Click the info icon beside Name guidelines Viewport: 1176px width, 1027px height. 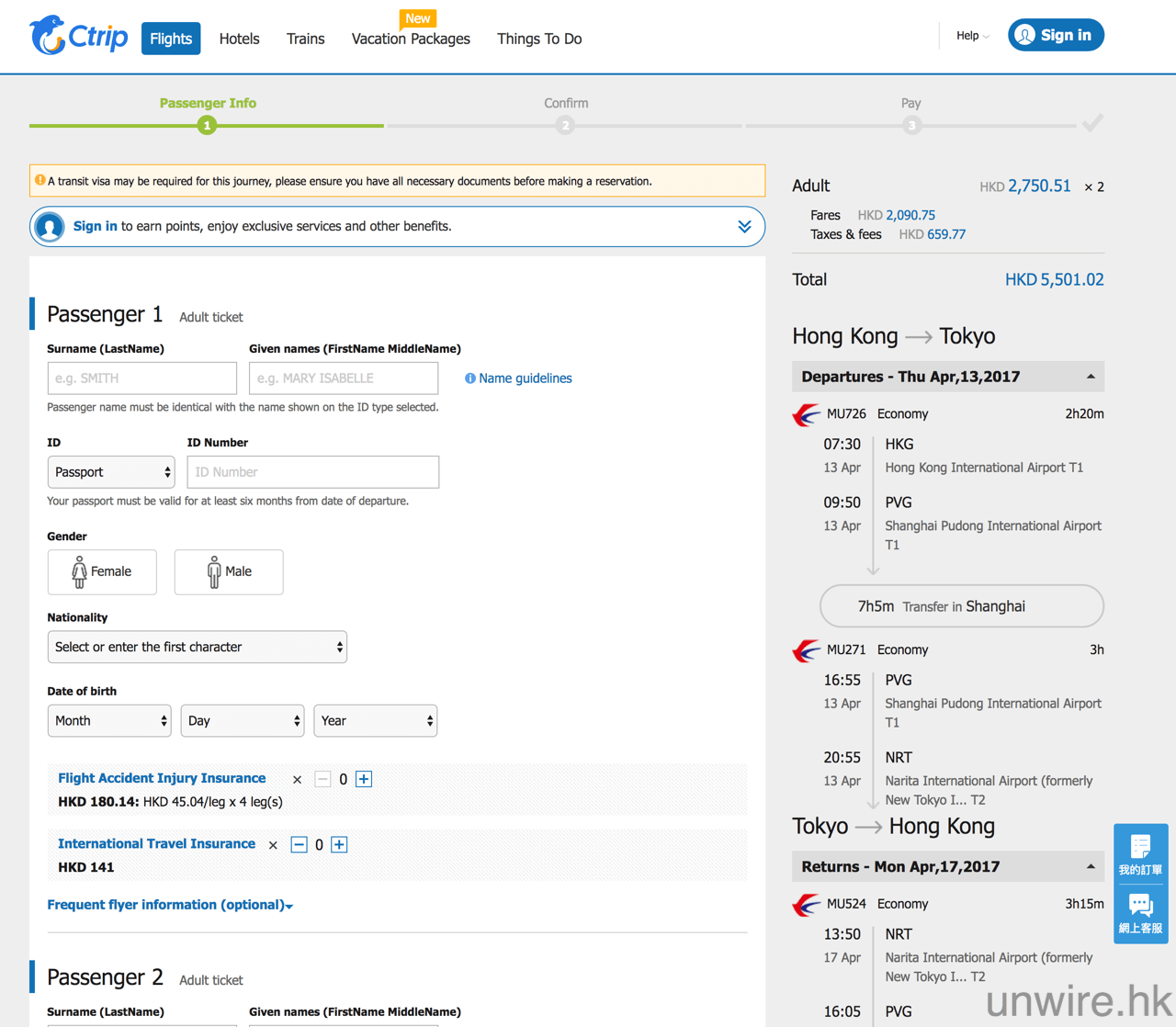pos(470,378)
